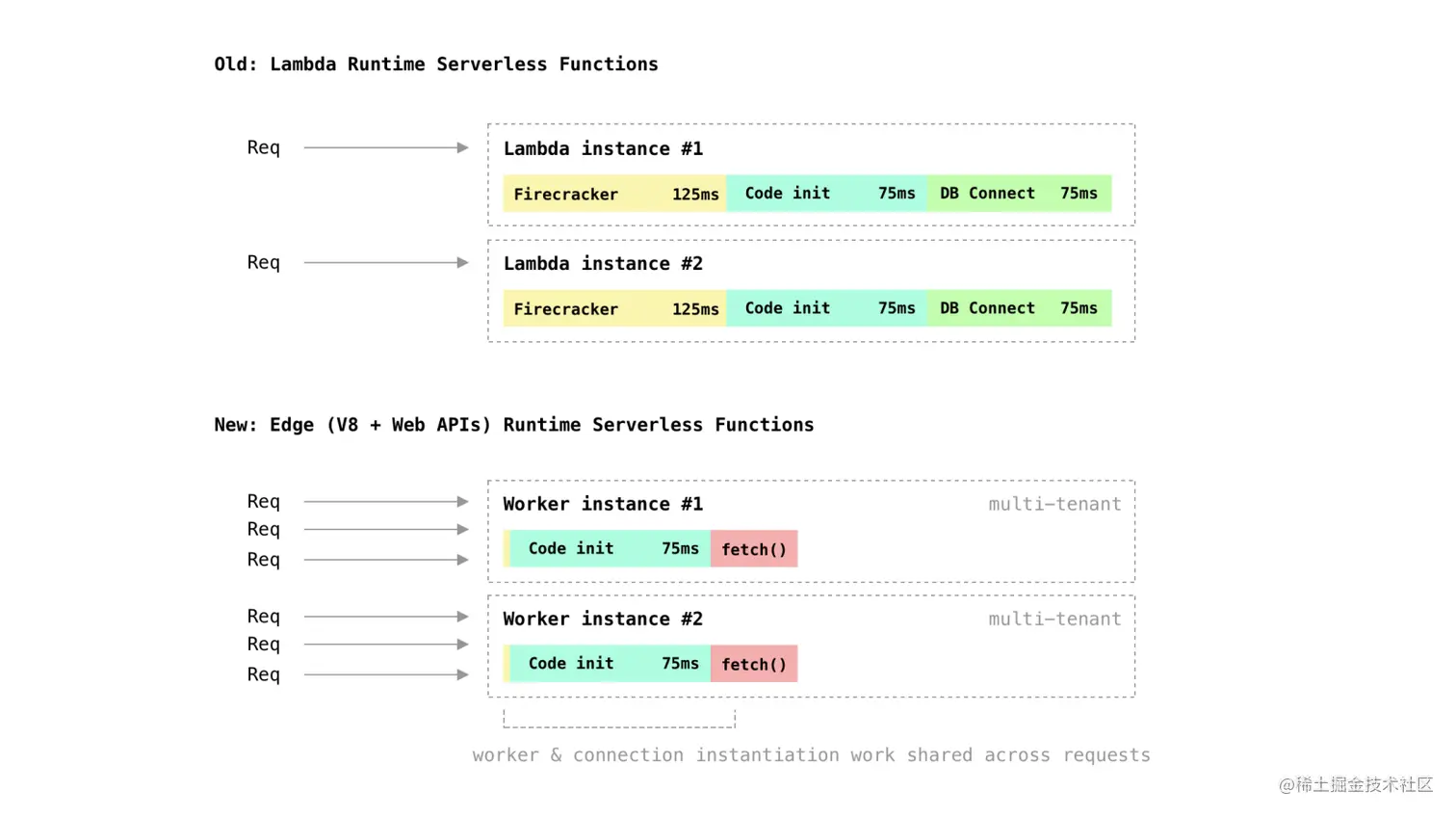The width and height of the screenshot is (1456, 817).
Task: Click the multi-tenant label in Worker instance #1
Action: coord(1054,504)
